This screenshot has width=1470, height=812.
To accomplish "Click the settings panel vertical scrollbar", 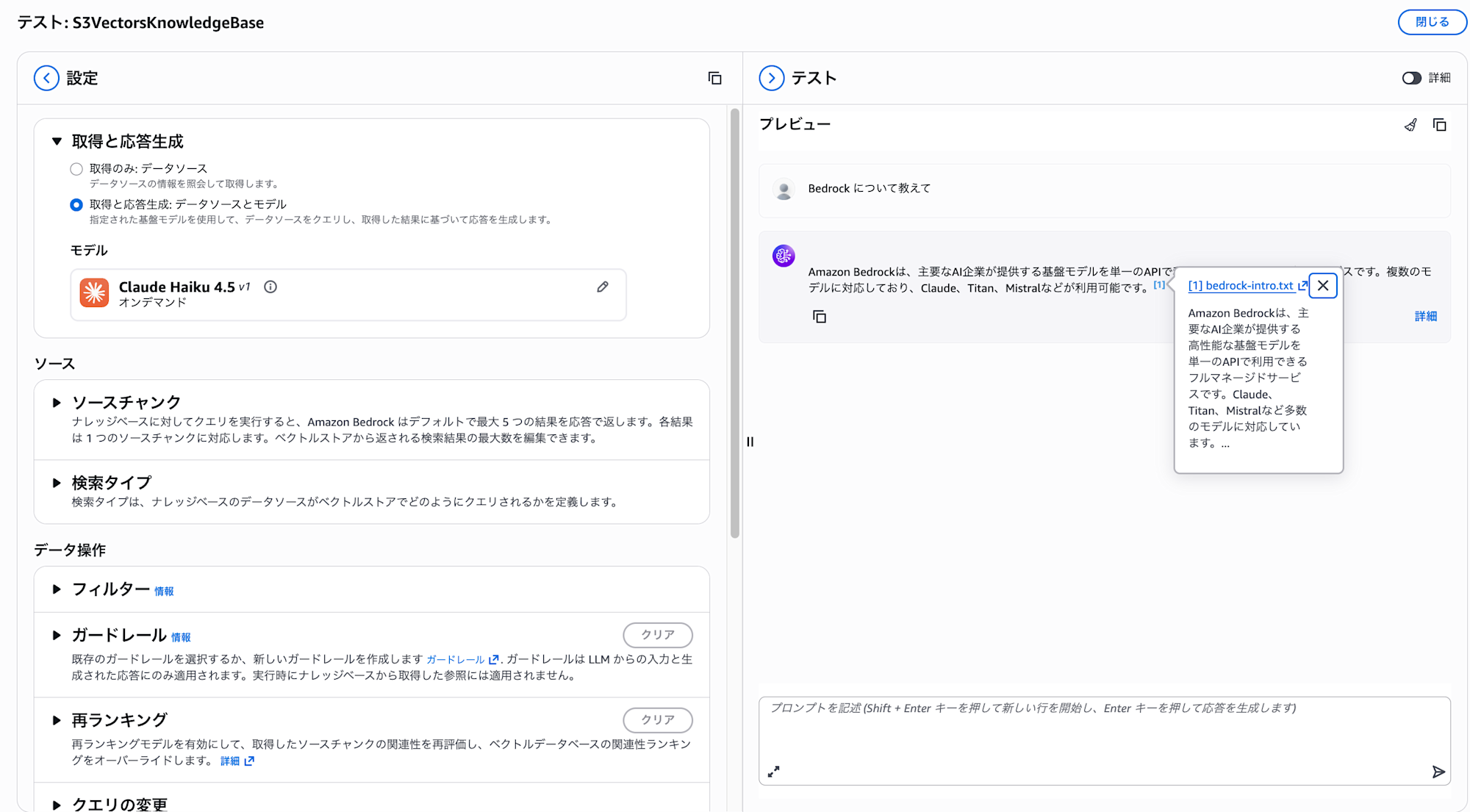I will [x=734, y=323].
